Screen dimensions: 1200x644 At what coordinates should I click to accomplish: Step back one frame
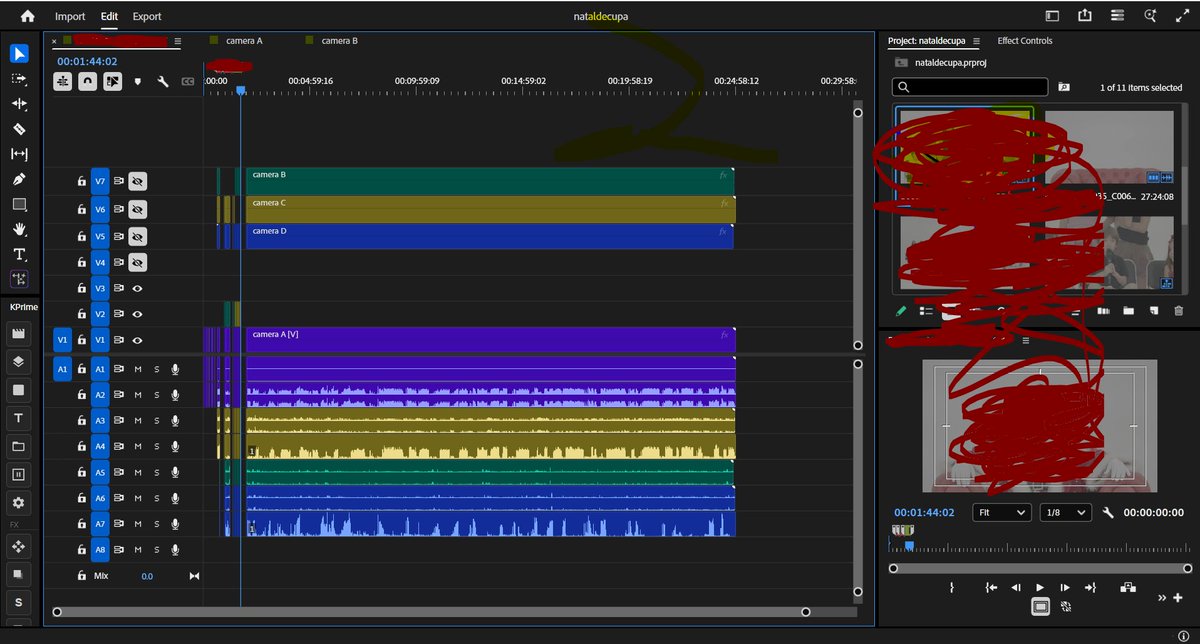[x=1016, y=588]
